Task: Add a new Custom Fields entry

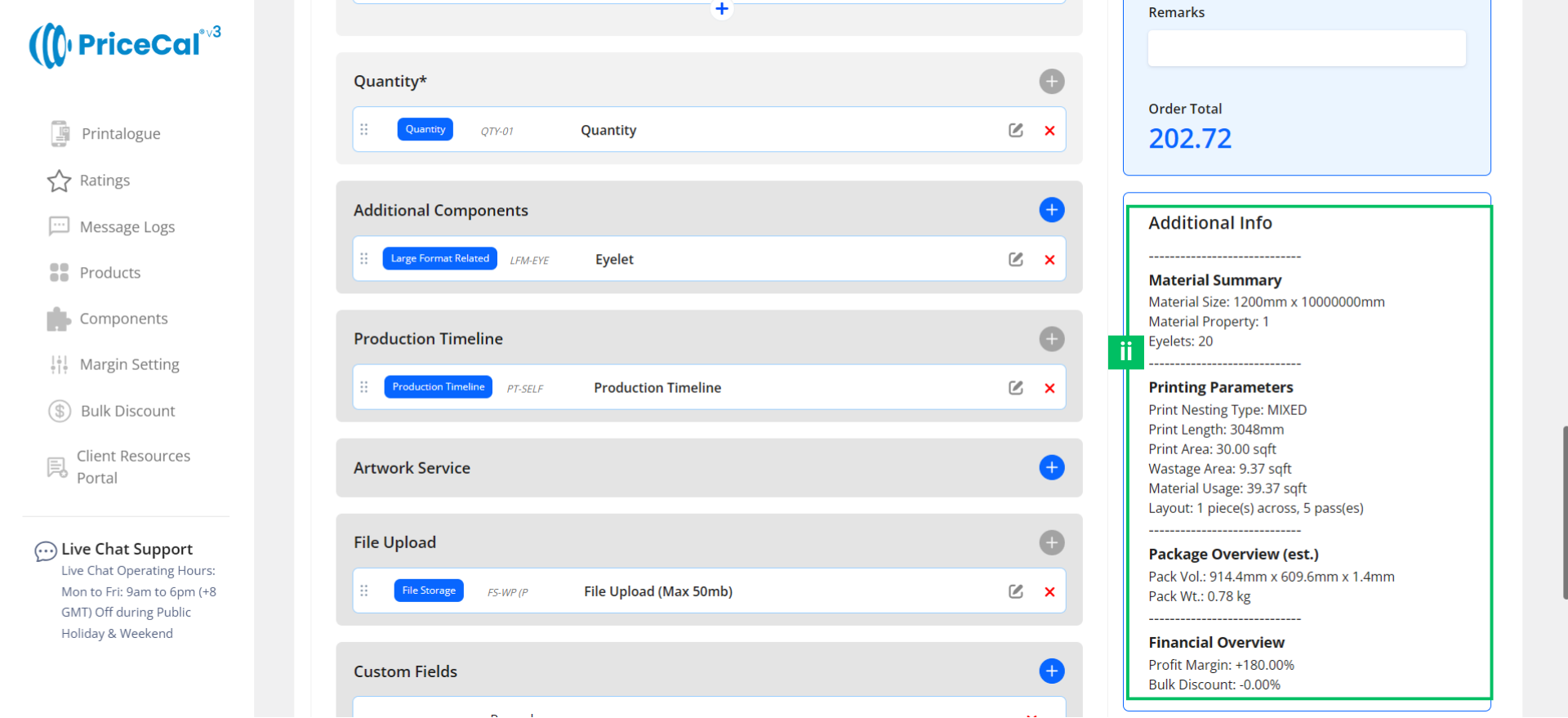Action: tap(1051, 671)
